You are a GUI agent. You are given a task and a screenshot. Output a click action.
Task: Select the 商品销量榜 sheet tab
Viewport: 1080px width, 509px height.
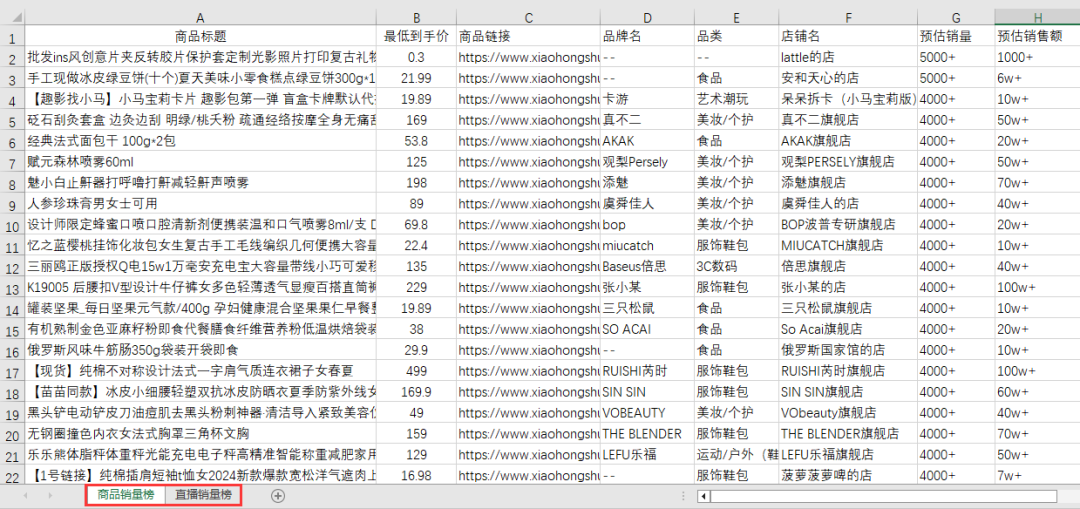point(125,495)
